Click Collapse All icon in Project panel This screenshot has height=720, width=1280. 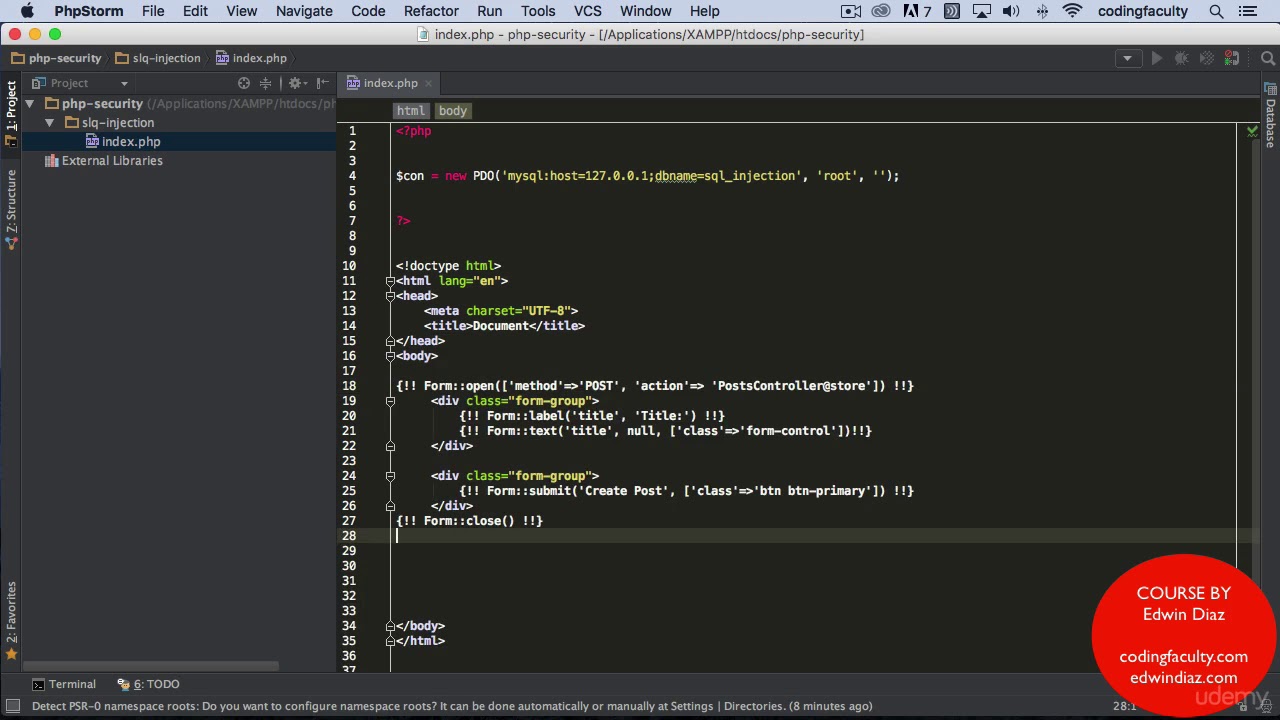pos(266,83)
